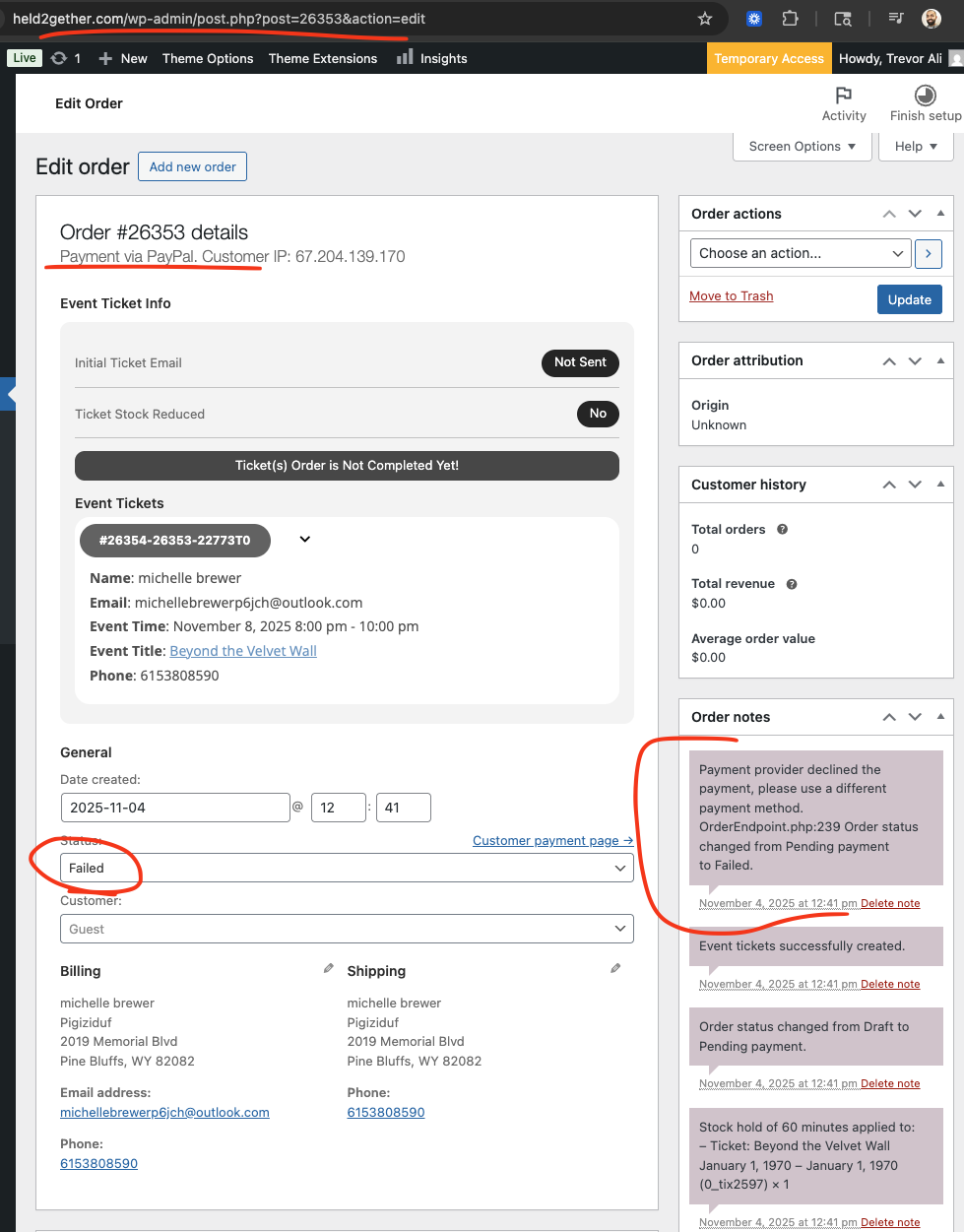Click the date created input field
Viewport: 964px width, 1232px height.
[x=174, y=808]
